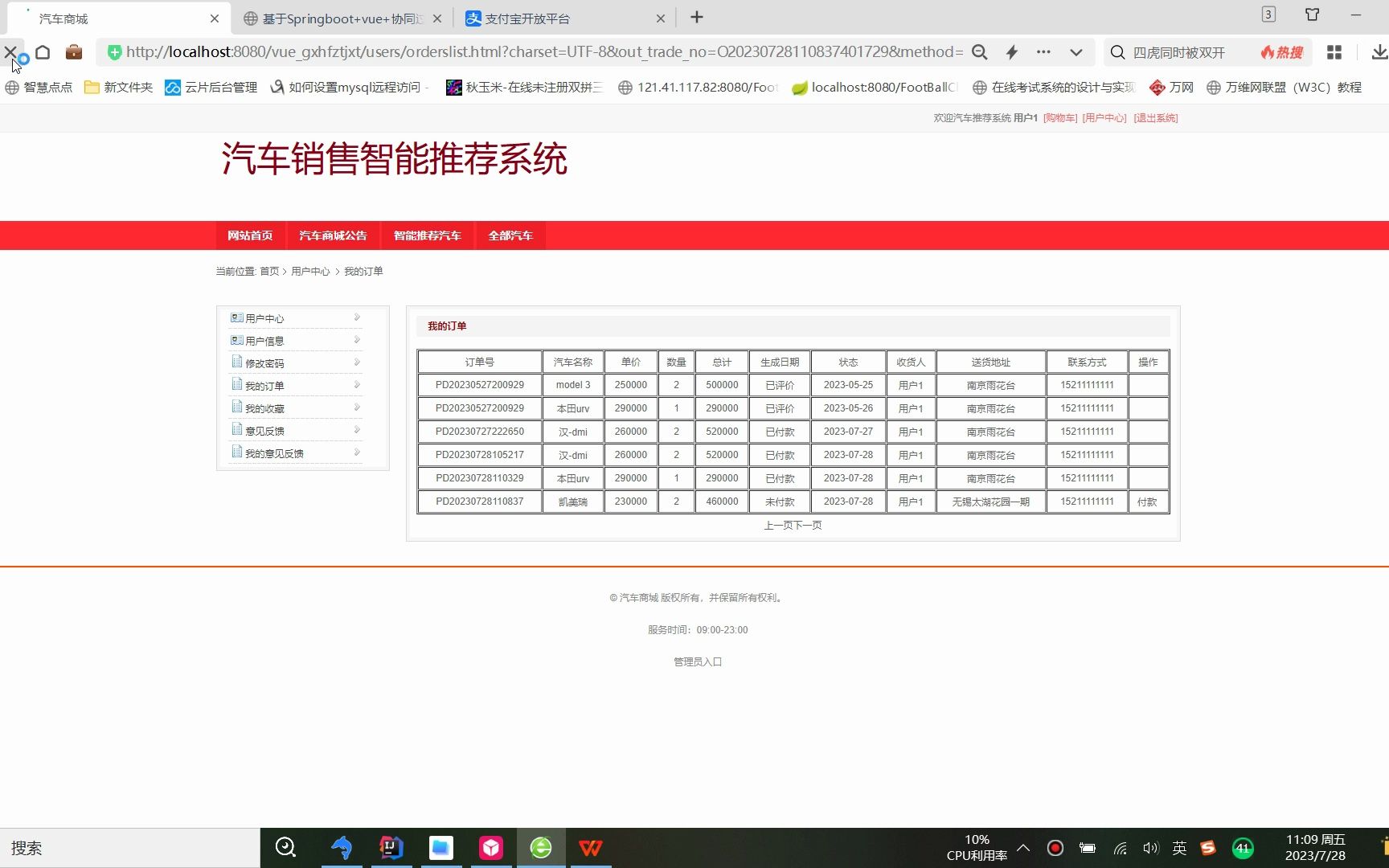Screen dimensions: 1389x868
Task: Close the 支付宝开放平台 tab
Action: [661, 18]
